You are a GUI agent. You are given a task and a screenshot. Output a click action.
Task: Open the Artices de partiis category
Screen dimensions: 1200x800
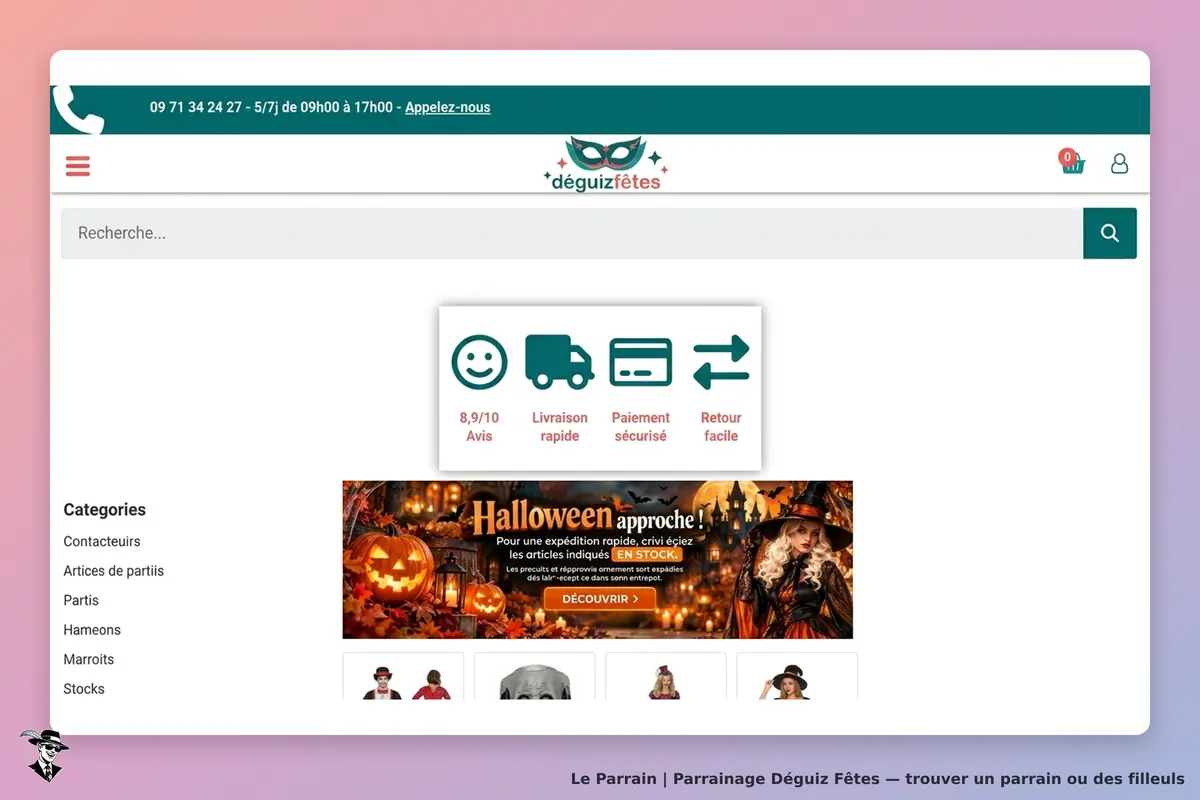[114, 571]
